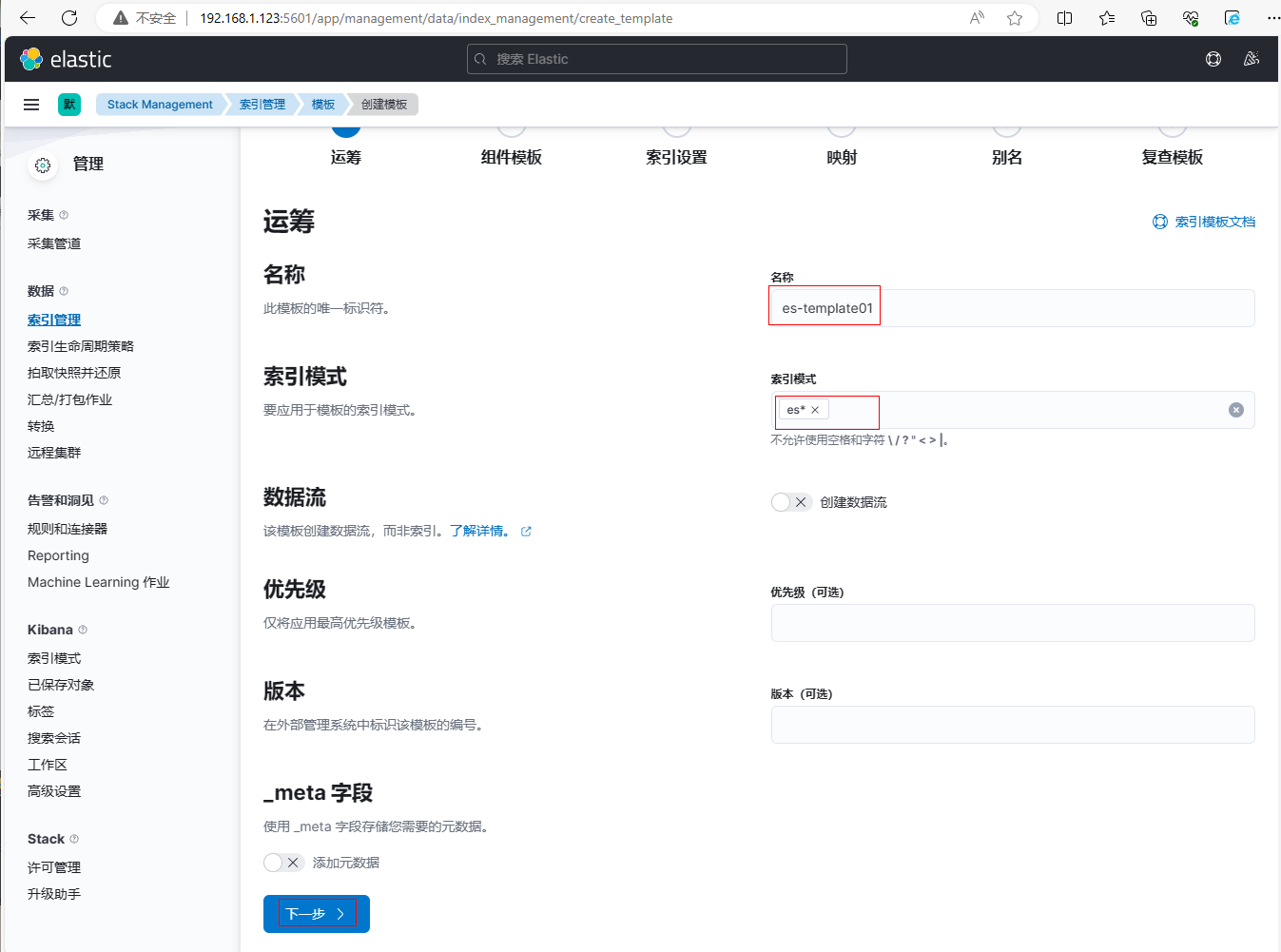Image resolution: width=1281 pixels, height=952 pixels.
Task: Open index lifecycle policies in sidebar
Action: (x=81, y=346)
